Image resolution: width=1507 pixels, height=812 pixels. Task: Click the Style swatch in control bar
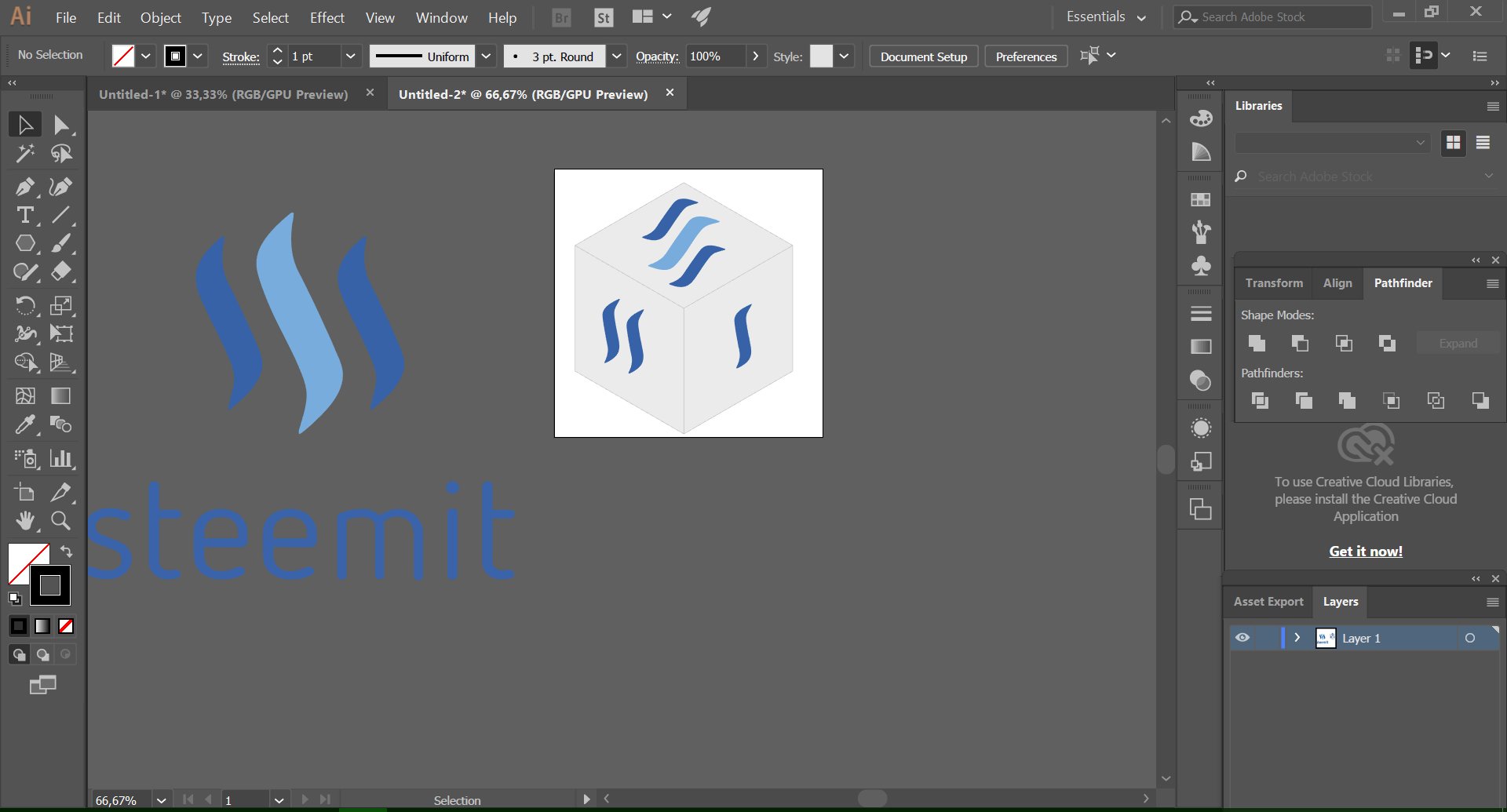point(821,56)
